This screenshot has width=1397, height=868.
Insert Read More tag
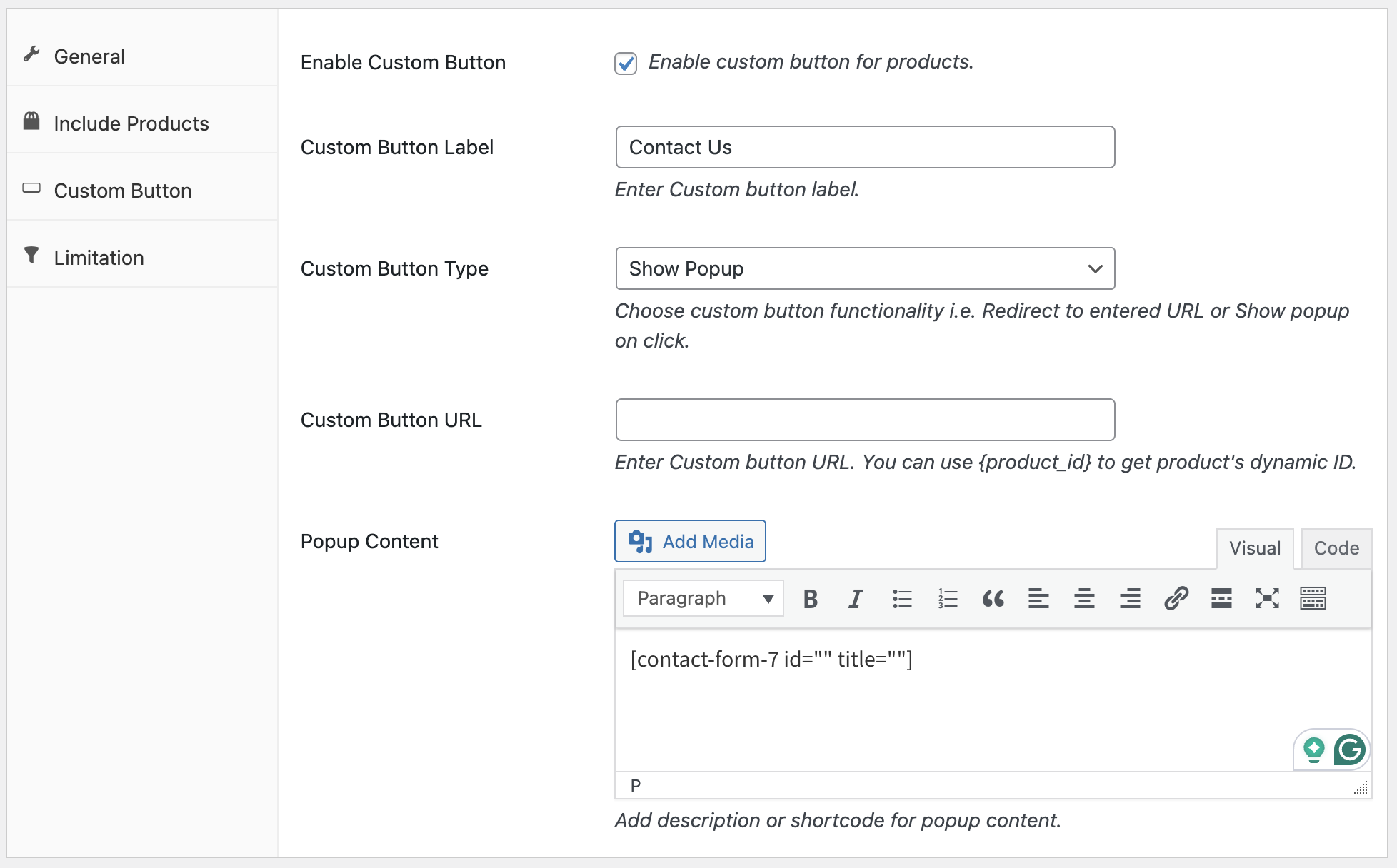tap(1221, 598)
